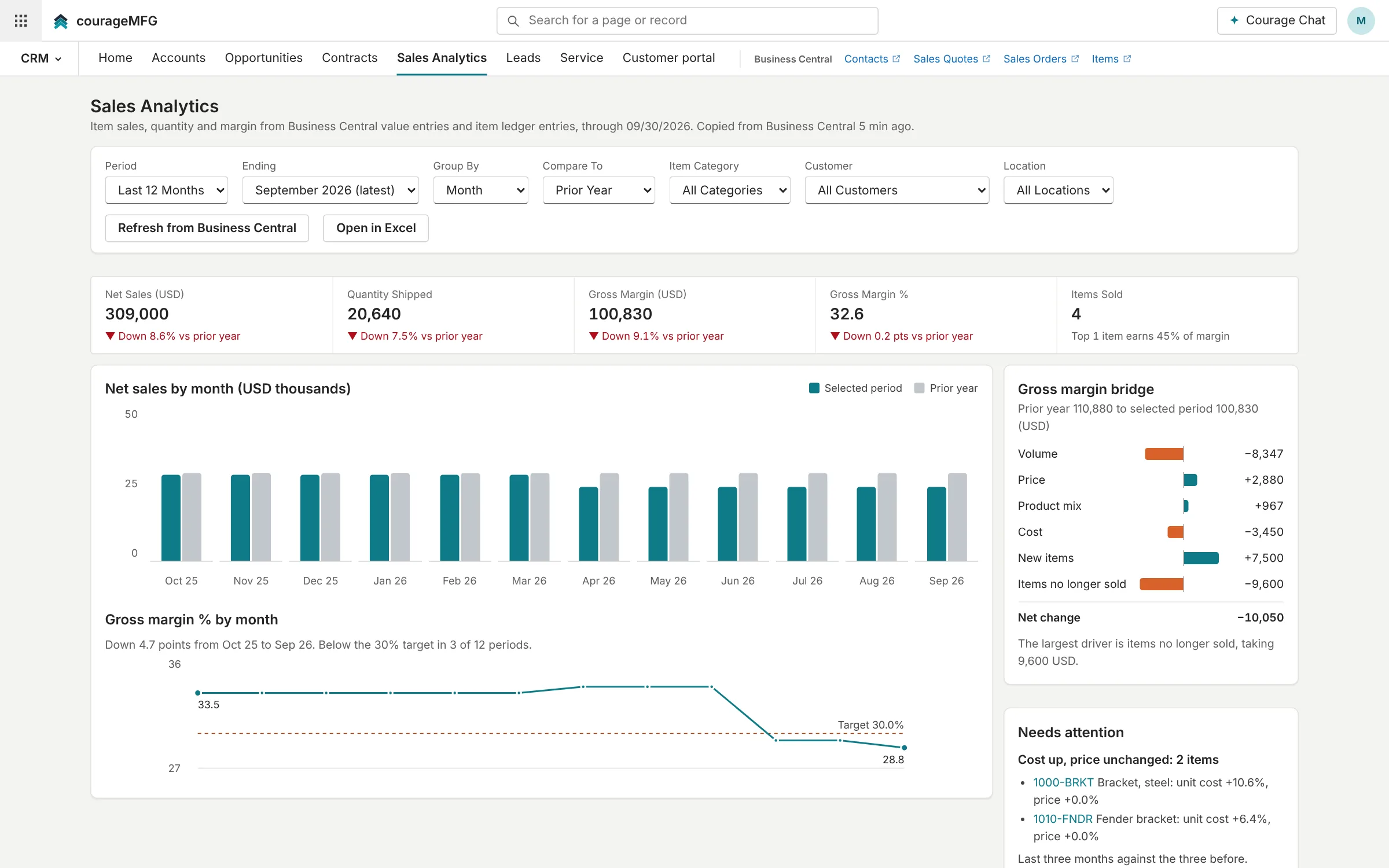Click the Selected period legend swatch

[814, 388]
